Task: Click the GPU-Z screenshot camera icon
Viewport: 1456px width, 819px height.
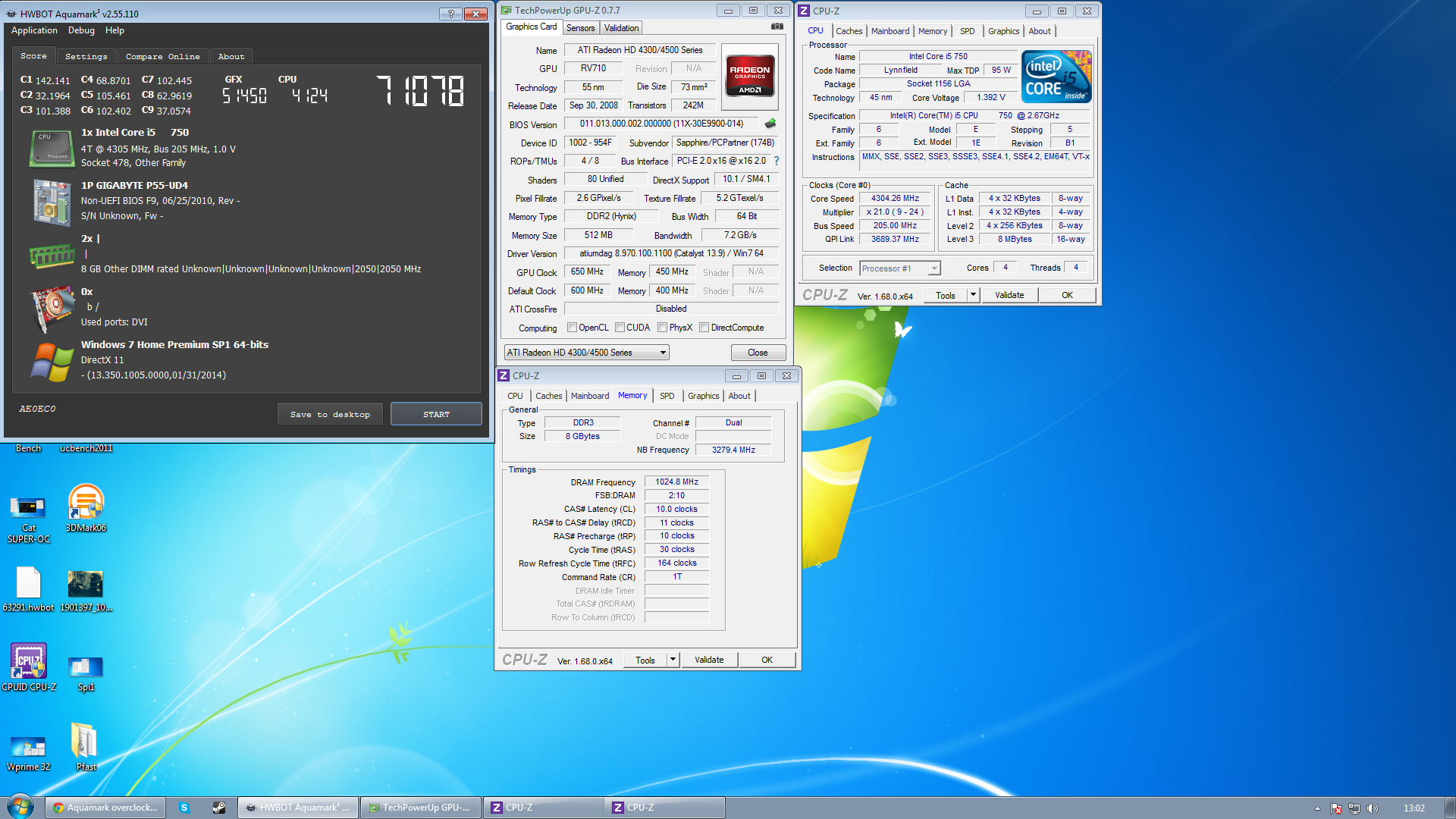Action: click(x=777, y=27)
